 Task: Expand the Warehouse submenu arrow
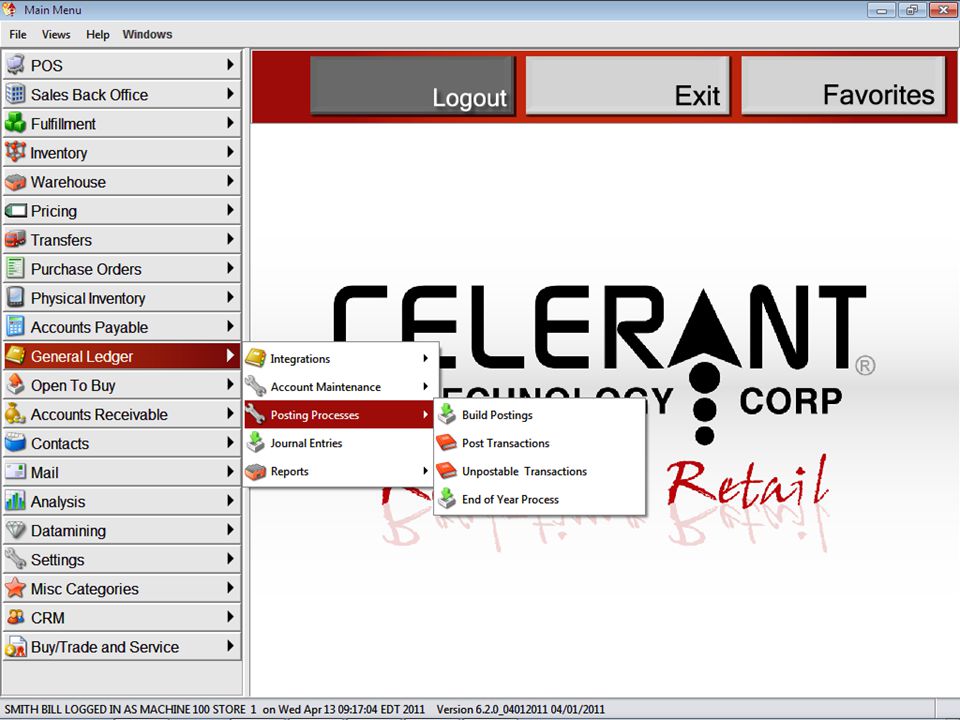click(x=230, y=181)
